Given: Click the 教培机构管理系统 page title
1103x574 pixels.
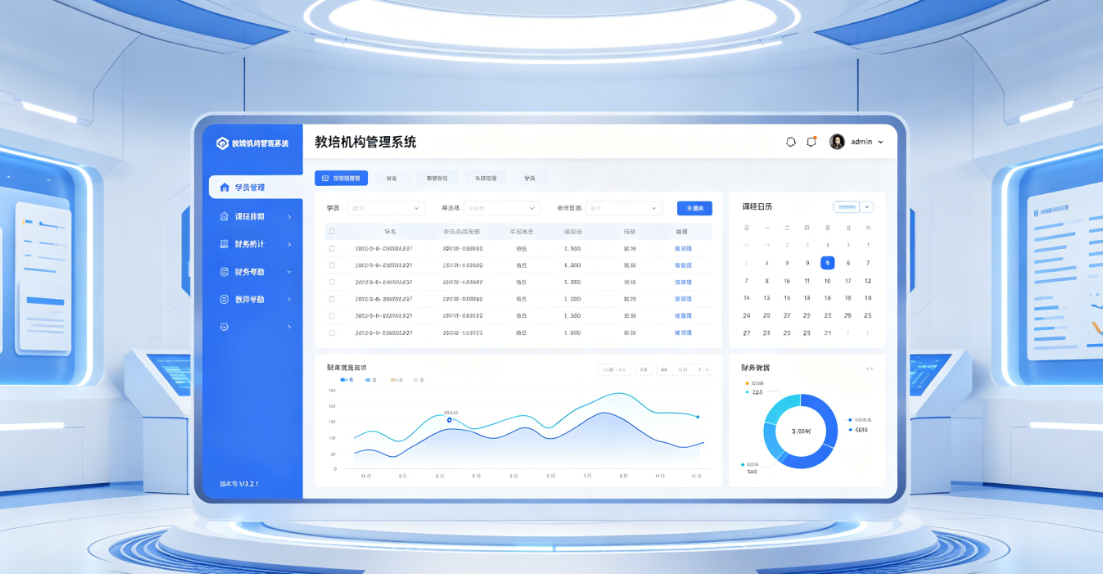Looking at the screenshot, I should point(365,142).
